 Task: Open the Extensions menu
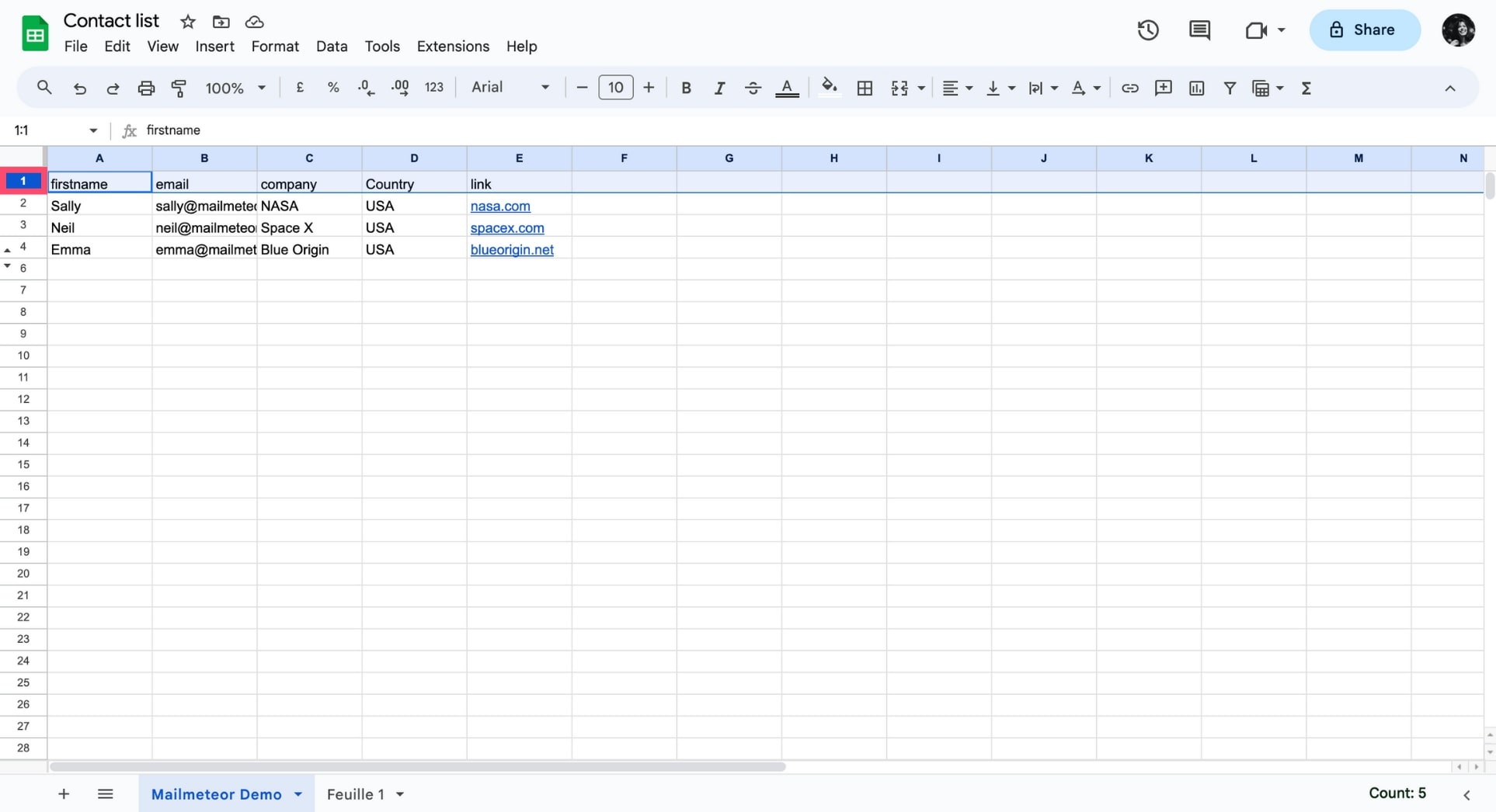click(453, 47)
